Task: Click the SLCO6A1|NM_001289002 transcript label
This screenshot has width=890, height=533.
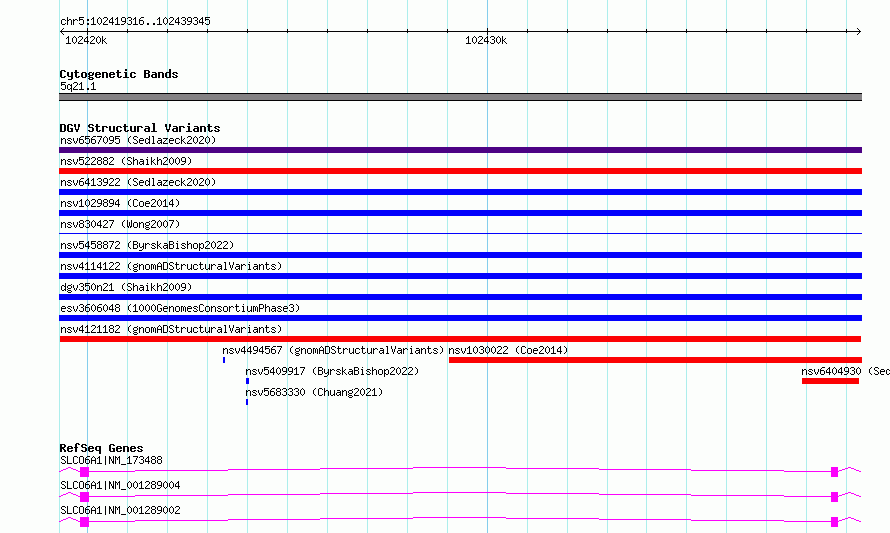Action: (x=120, y=510)
